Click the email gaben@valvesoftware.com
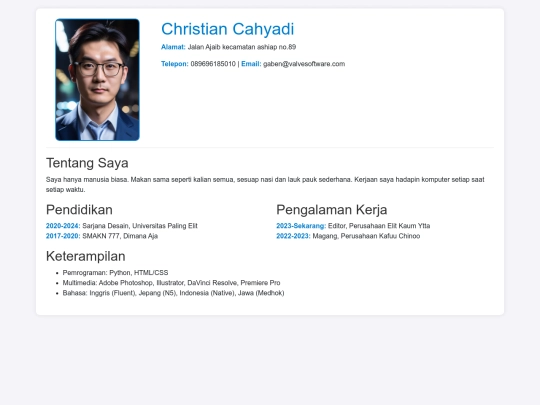This screenshot has height=405, width=540. click(304, 64)
